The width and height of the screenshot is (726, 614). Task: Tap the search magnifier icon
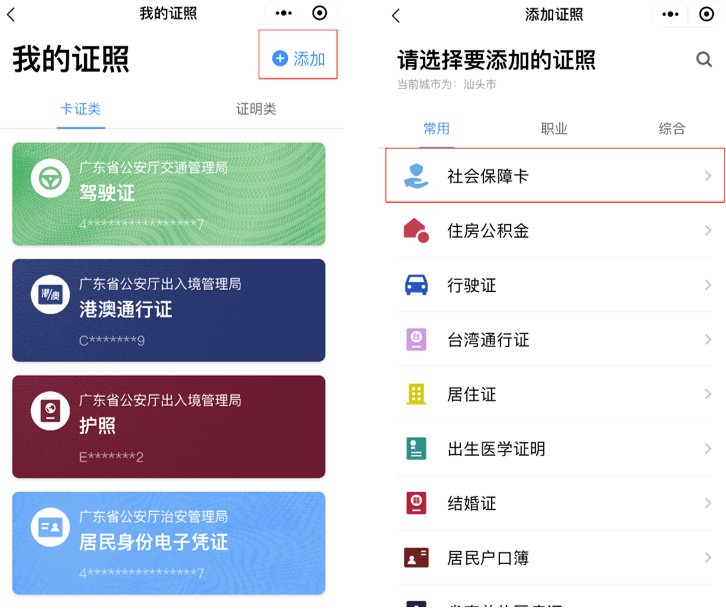click(x=704, y=60)
